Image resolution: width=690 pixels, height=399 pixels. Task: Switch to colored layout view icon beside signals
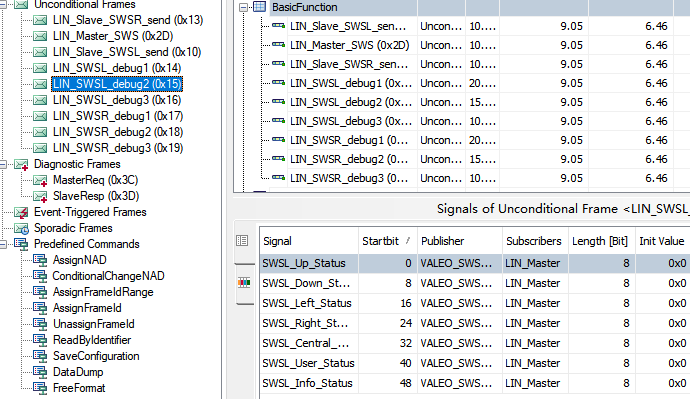tap(244, 283)
